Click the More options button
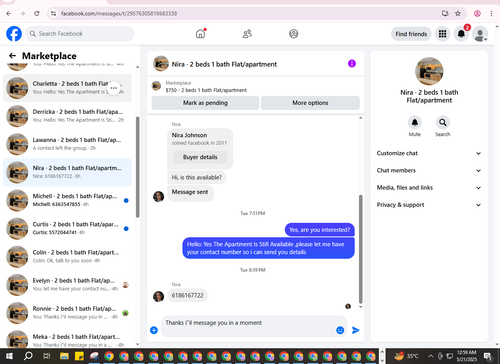The image size is (500, 364). [x=310, y=103]
